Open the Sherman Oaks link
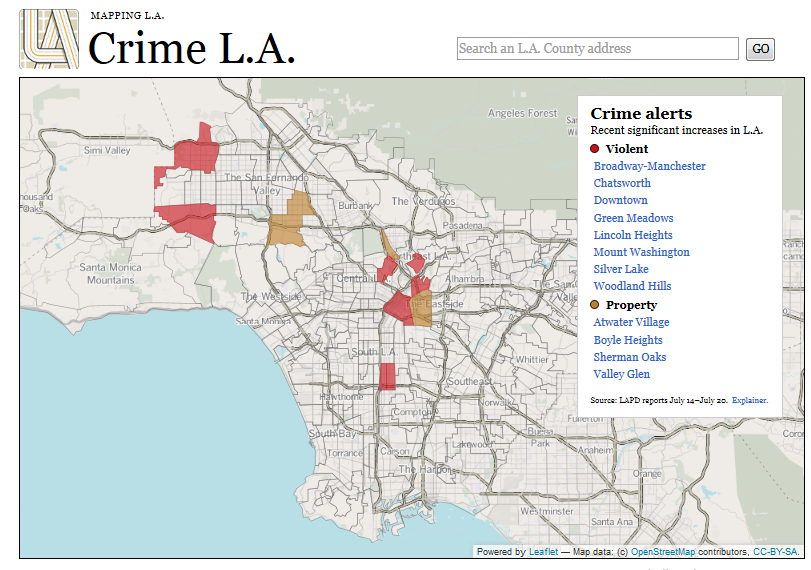Viewport: 811px width, 570px height. pos(629,357)
